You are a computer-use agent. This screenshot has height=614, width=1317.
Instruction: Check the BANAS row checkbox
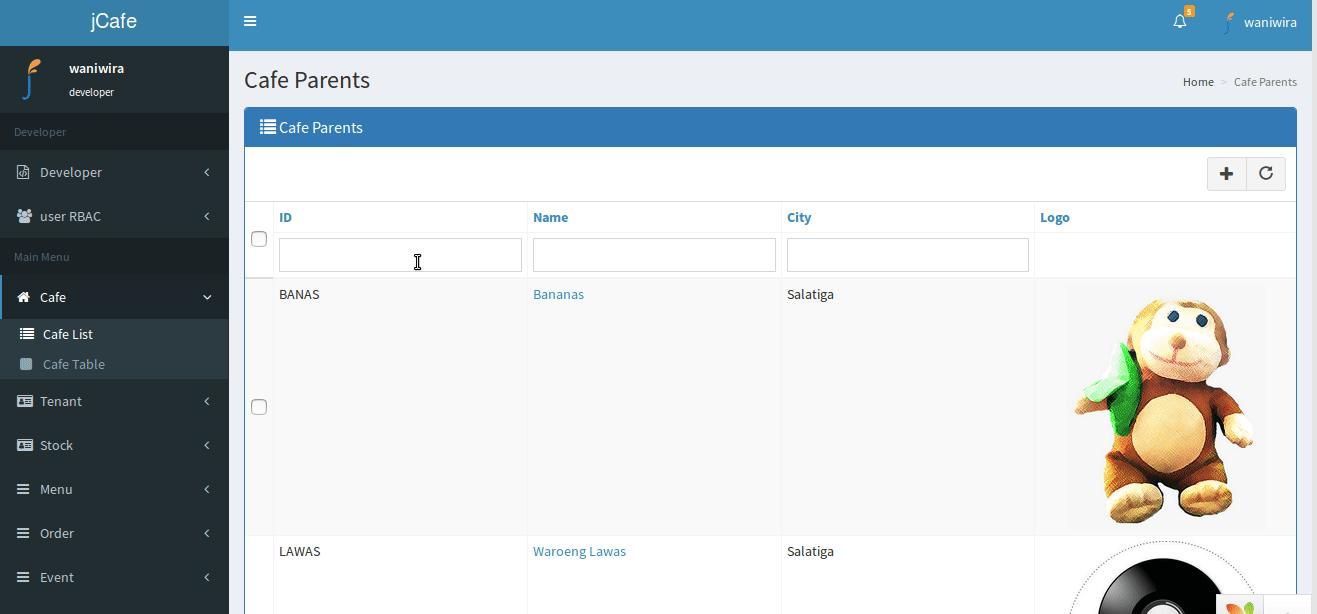click(x=259, y=407)
